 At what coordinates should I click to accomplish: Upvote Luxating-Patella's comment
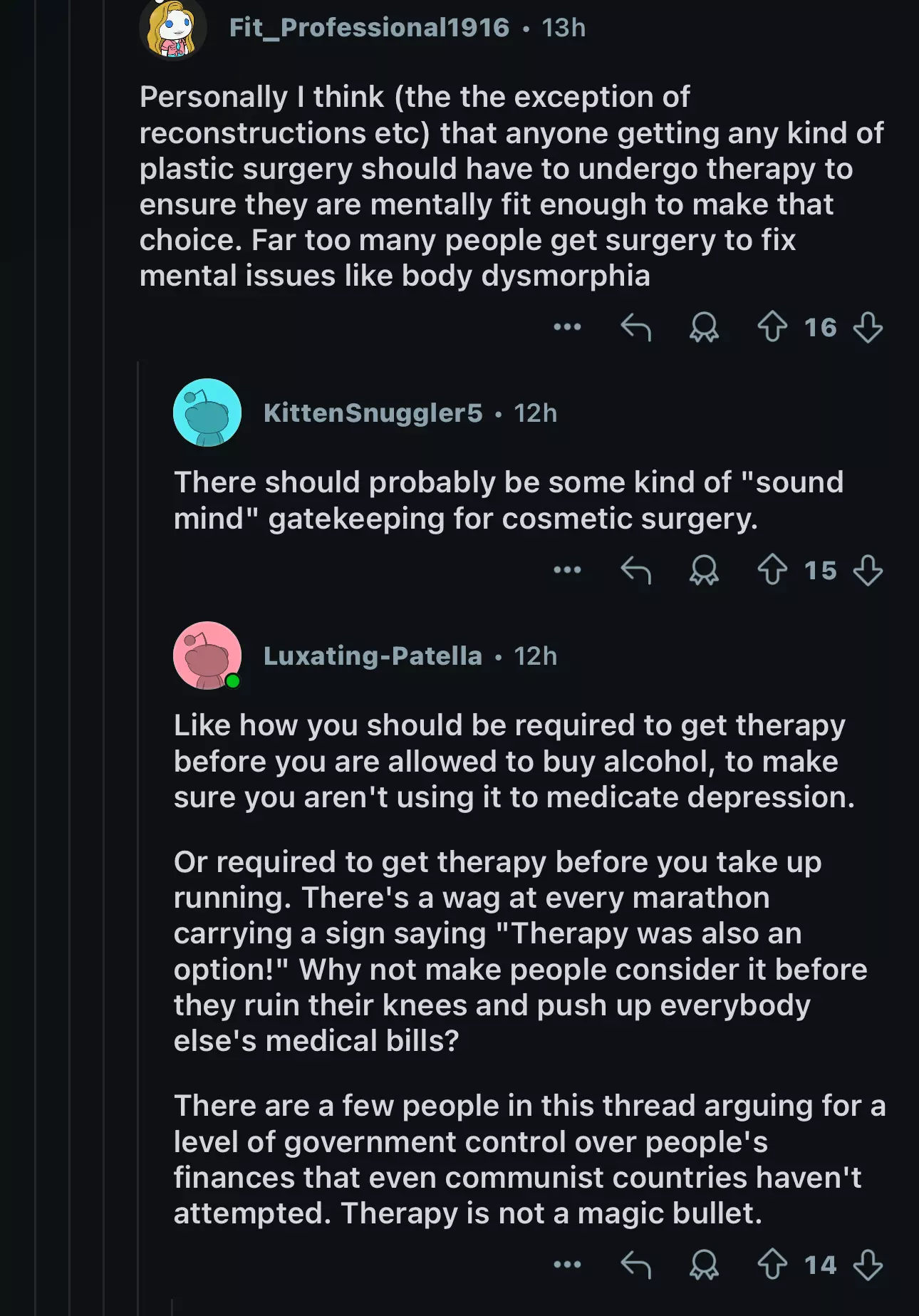[772, 1265]
